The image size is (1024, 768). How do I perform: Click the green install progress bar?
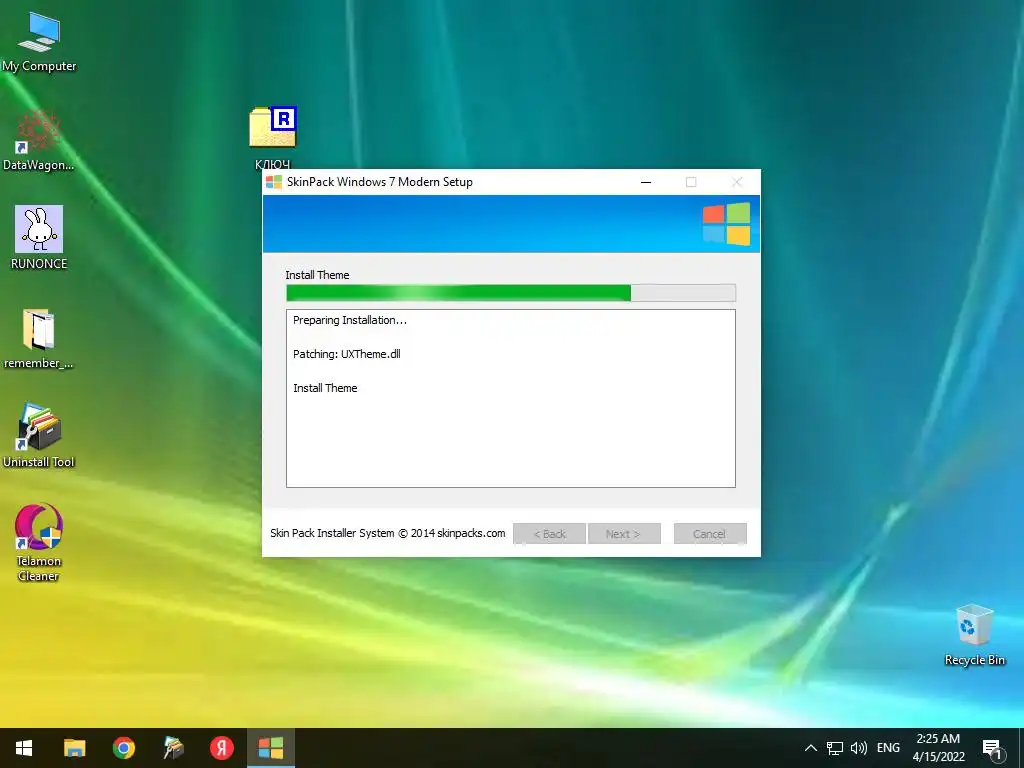click(511, 293)
